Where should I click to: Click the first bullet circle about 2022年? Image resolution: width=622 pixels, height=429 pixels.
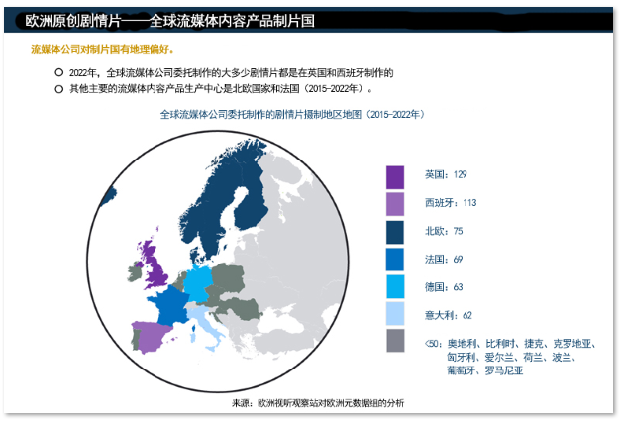[x=58, y=73]
